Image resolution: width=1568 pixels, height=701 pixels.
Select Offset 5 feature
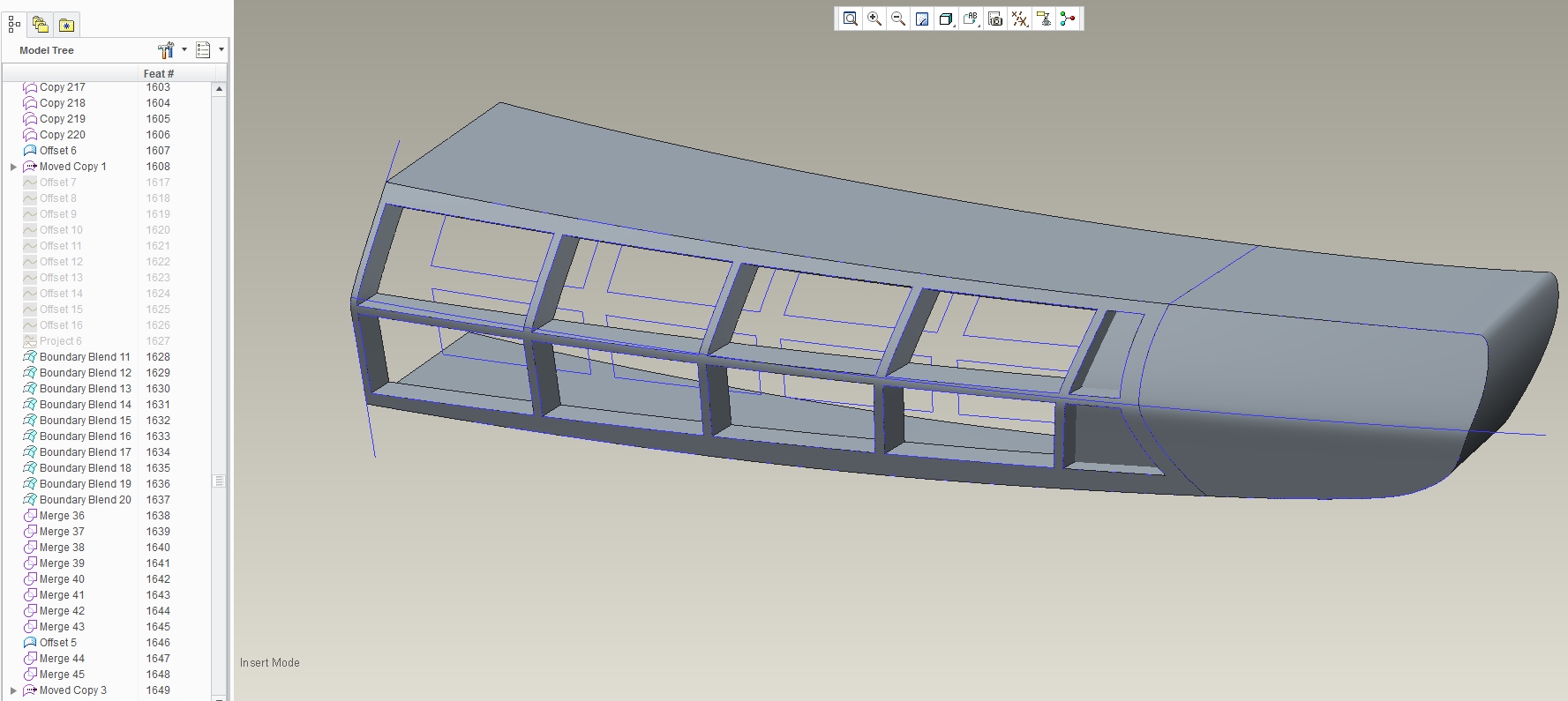(58, 643)
